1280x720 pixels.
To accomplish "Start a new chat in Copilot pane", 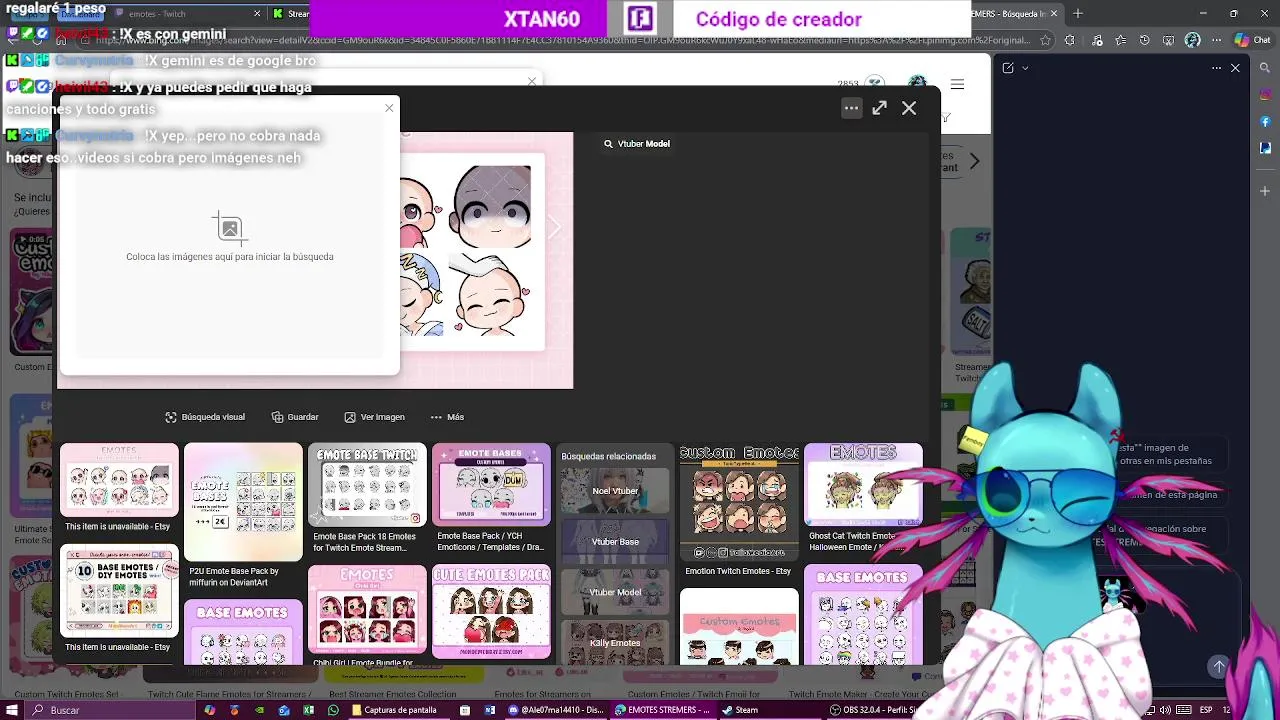I will point(1008,68).
